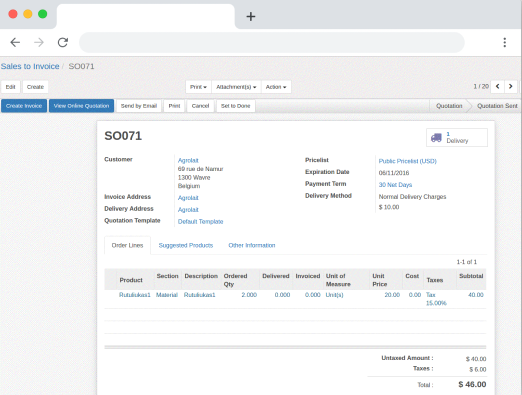Open Delivery Address Agrolait link
Screen dimensions: 522x395
tap(188, 210)
